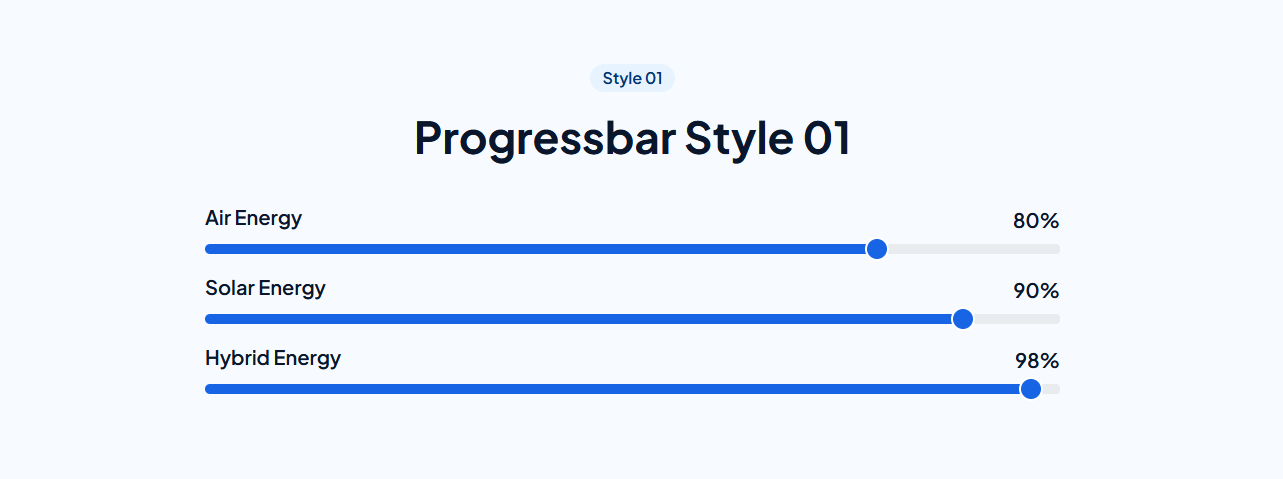Click the Solar Energy circular slider handle
1283x479 pixels.
(963, 319)
